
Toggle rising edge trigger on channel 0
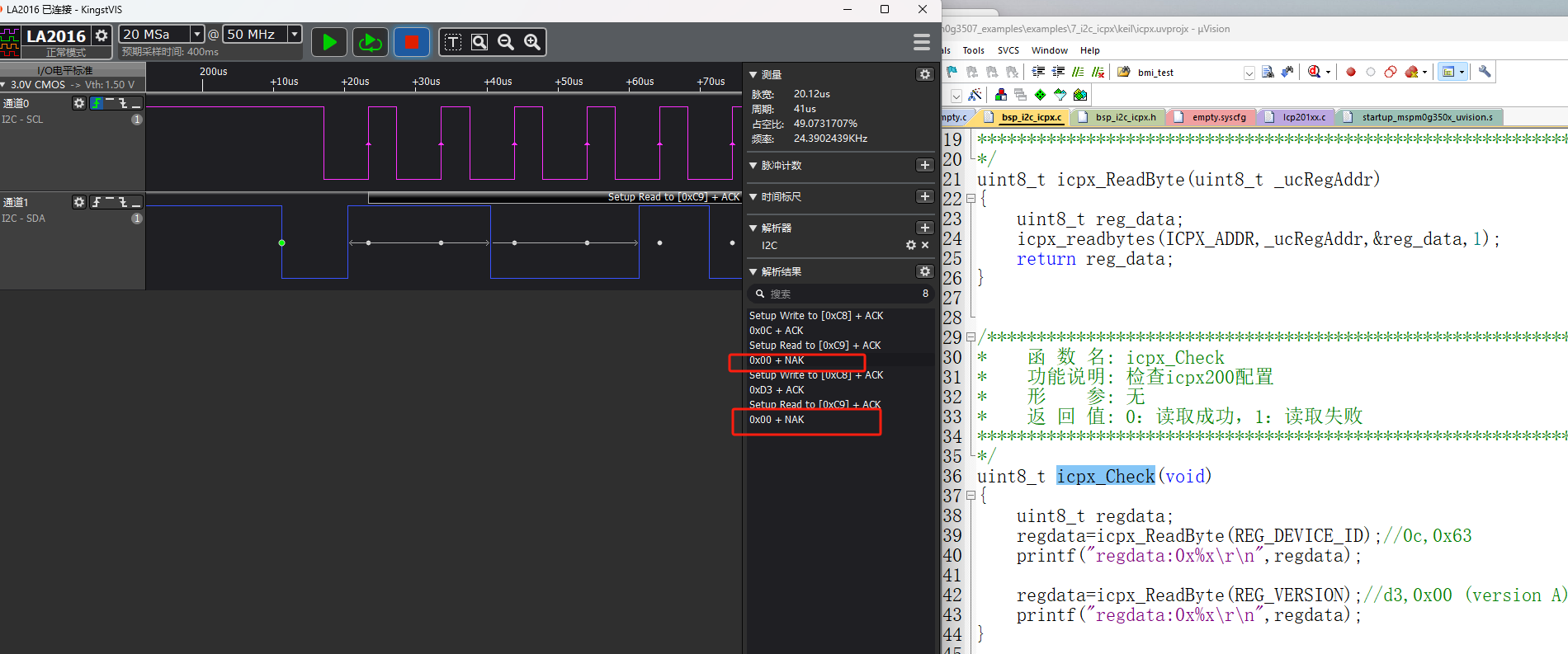97,103
